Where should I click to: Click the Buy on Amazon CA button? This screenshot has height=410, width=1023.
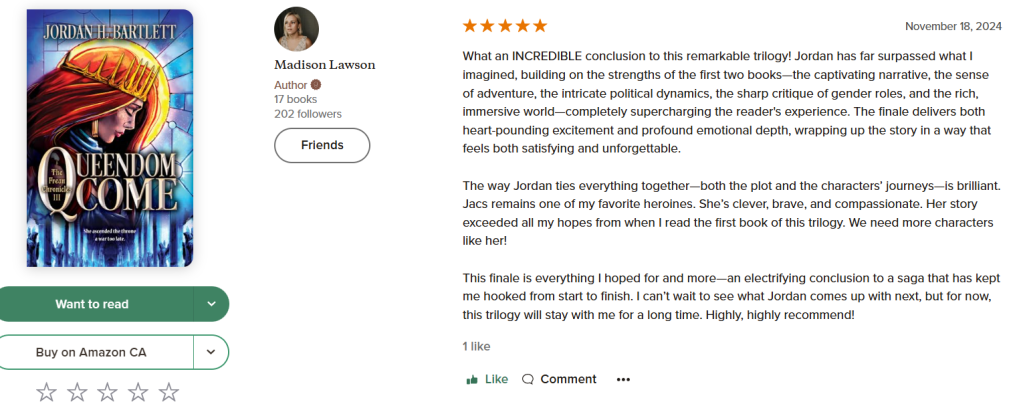click(x=92, y=352)
